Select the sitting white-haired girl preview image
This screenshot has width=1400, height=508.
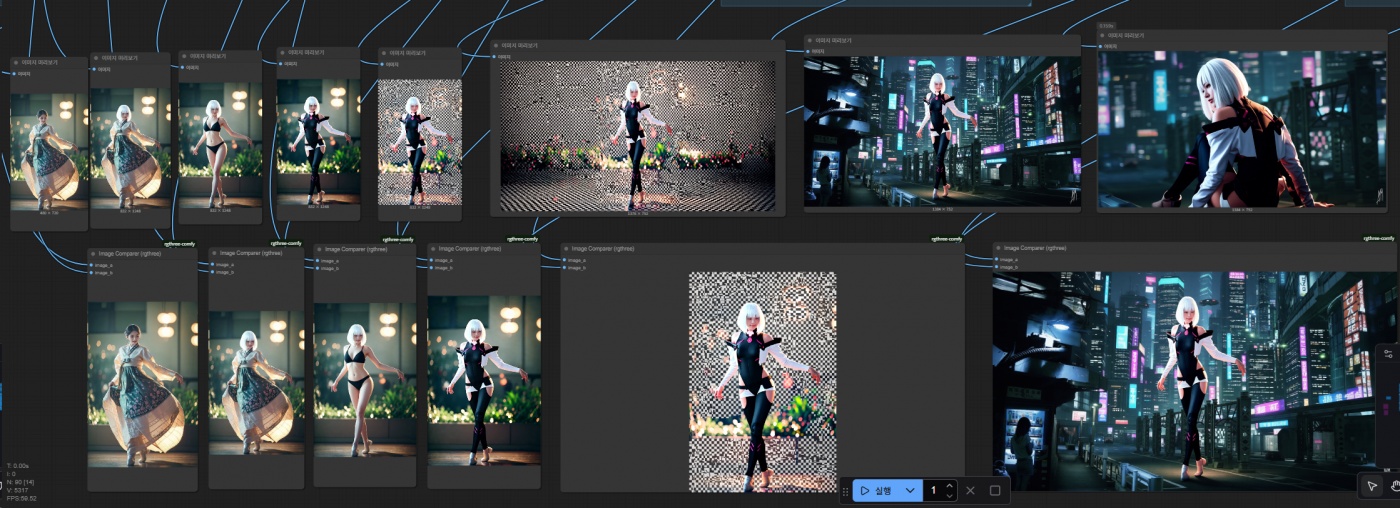coord(1238,128)
